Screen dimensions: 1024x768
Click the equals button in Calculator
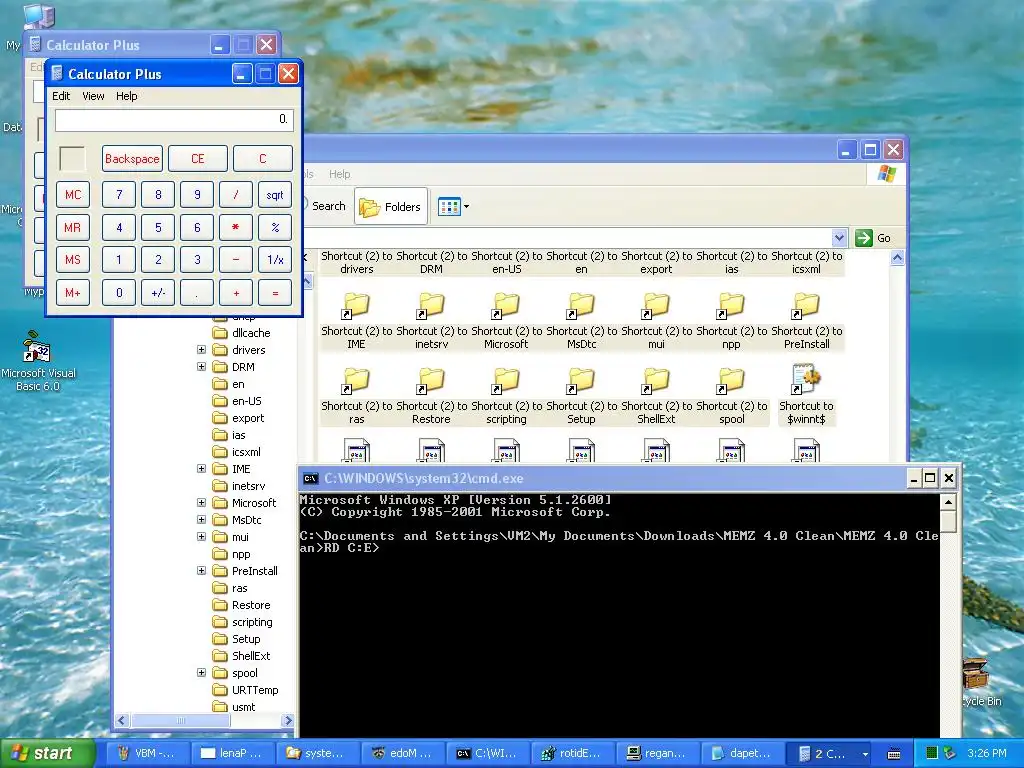pyautogui.click(x=275, y=293)
